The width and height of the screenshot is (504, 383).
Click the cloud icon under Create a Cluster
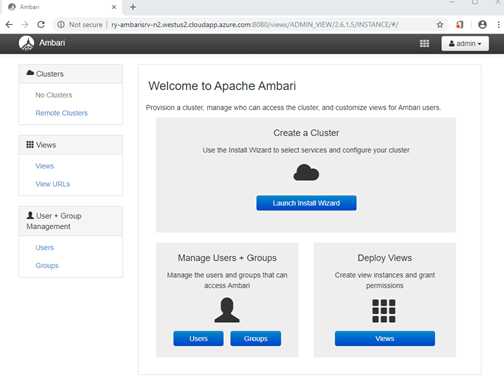point(306,173)
